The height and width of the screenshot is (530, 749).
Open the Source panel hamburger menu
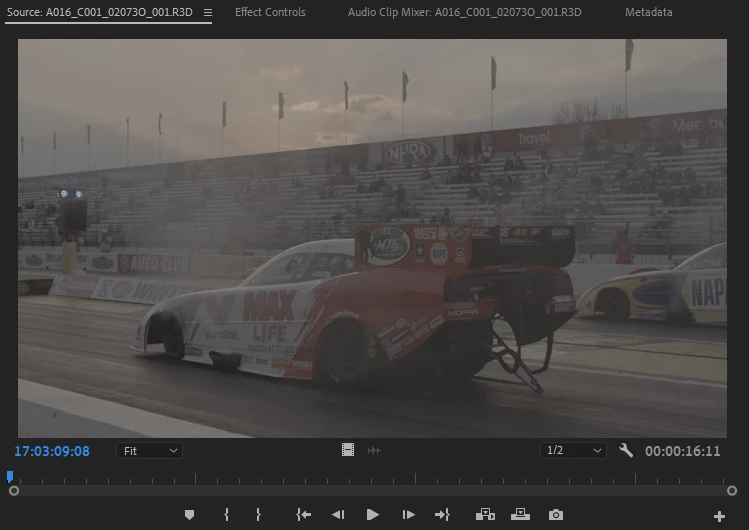coord(208,13)
